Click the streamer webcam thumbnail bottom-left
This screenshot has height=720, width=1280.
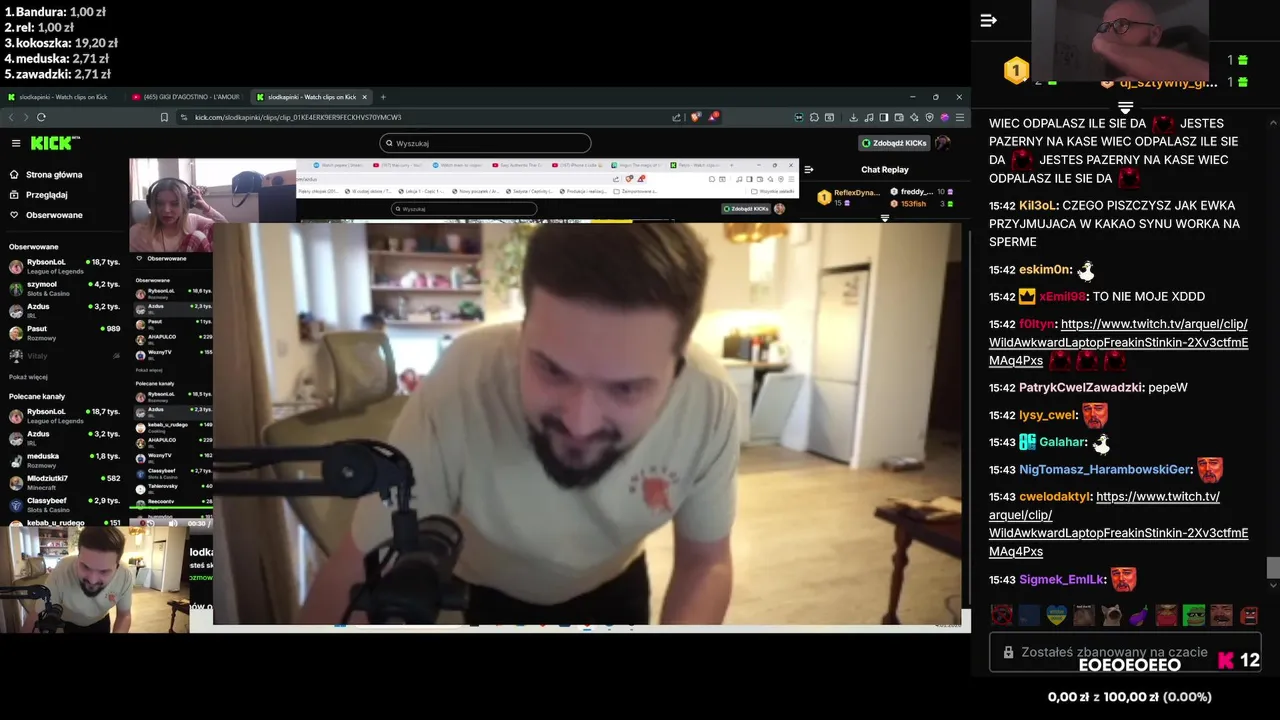pyautogui.click(x=94, y=578)
